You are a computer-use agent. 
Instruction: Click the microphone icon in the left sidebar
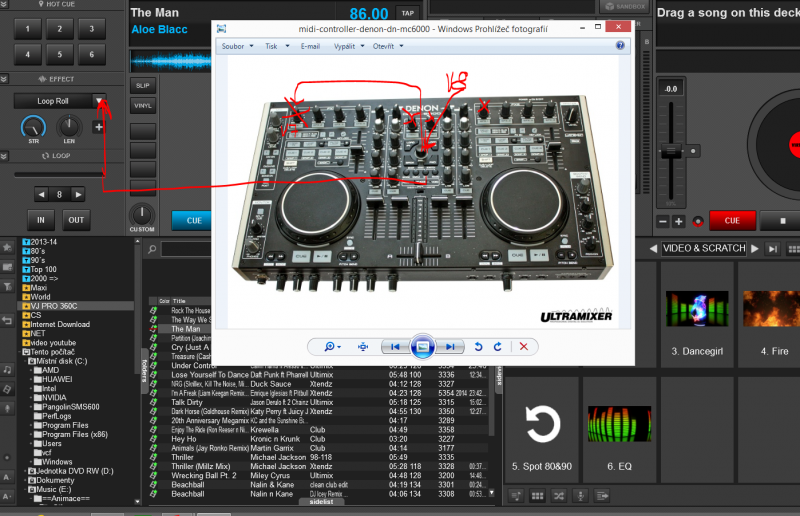point(7,408)
